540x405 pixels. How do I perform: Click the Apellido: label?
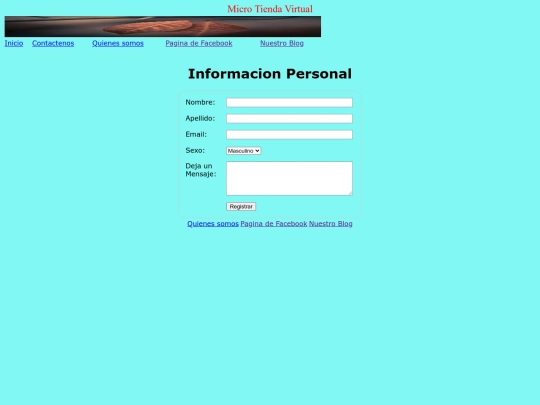coord(200,118)
